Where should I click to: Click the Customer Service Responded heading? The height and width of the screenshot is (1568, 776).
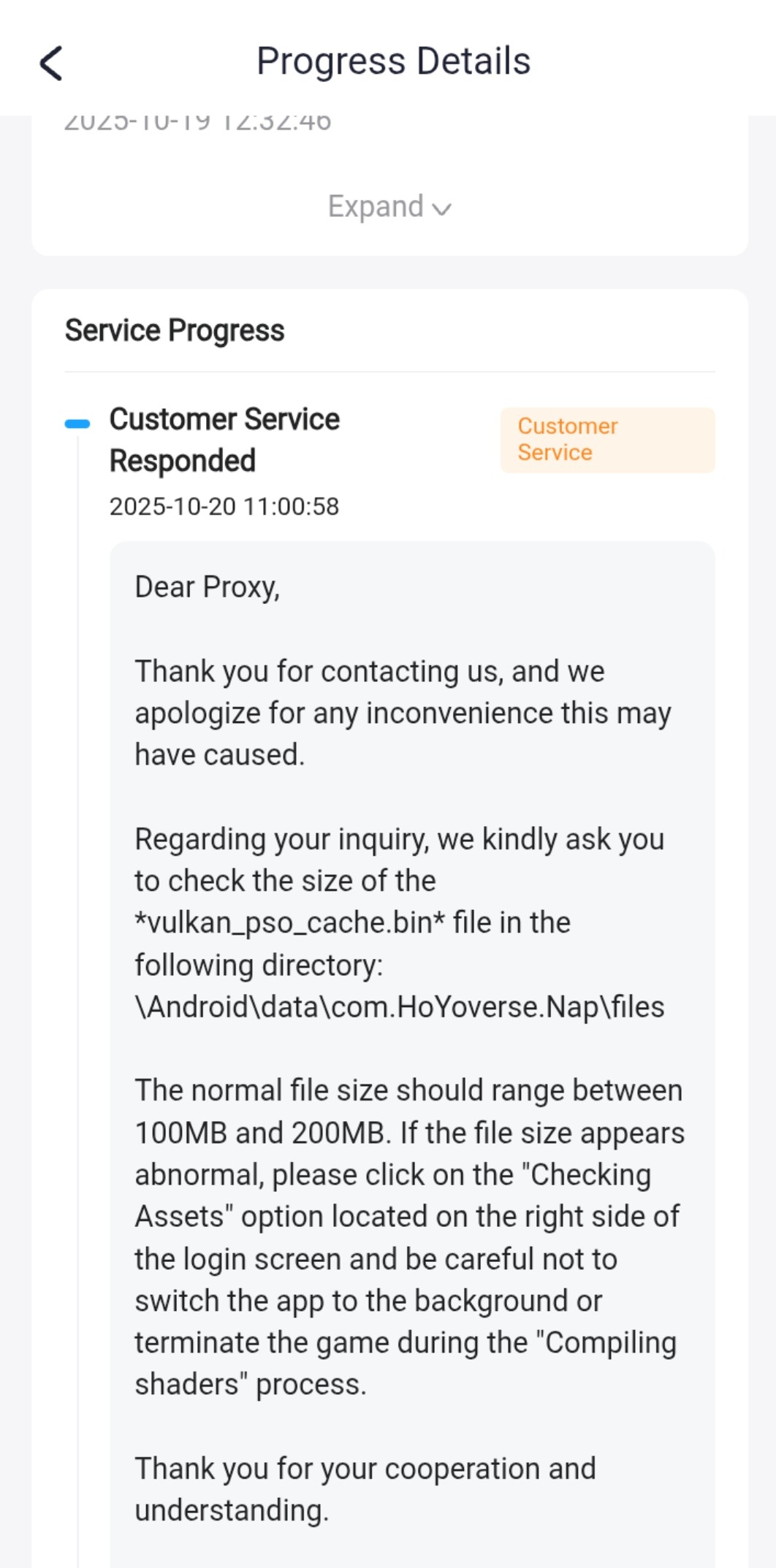224,440
